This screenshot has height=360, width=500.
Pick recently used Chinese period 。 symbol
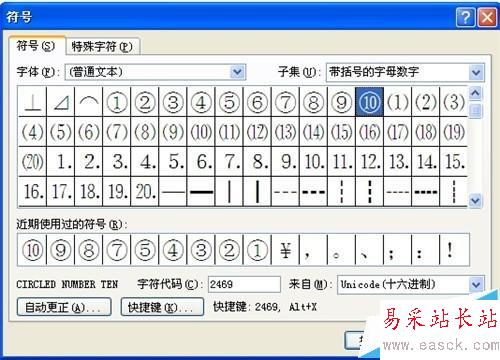341,250
